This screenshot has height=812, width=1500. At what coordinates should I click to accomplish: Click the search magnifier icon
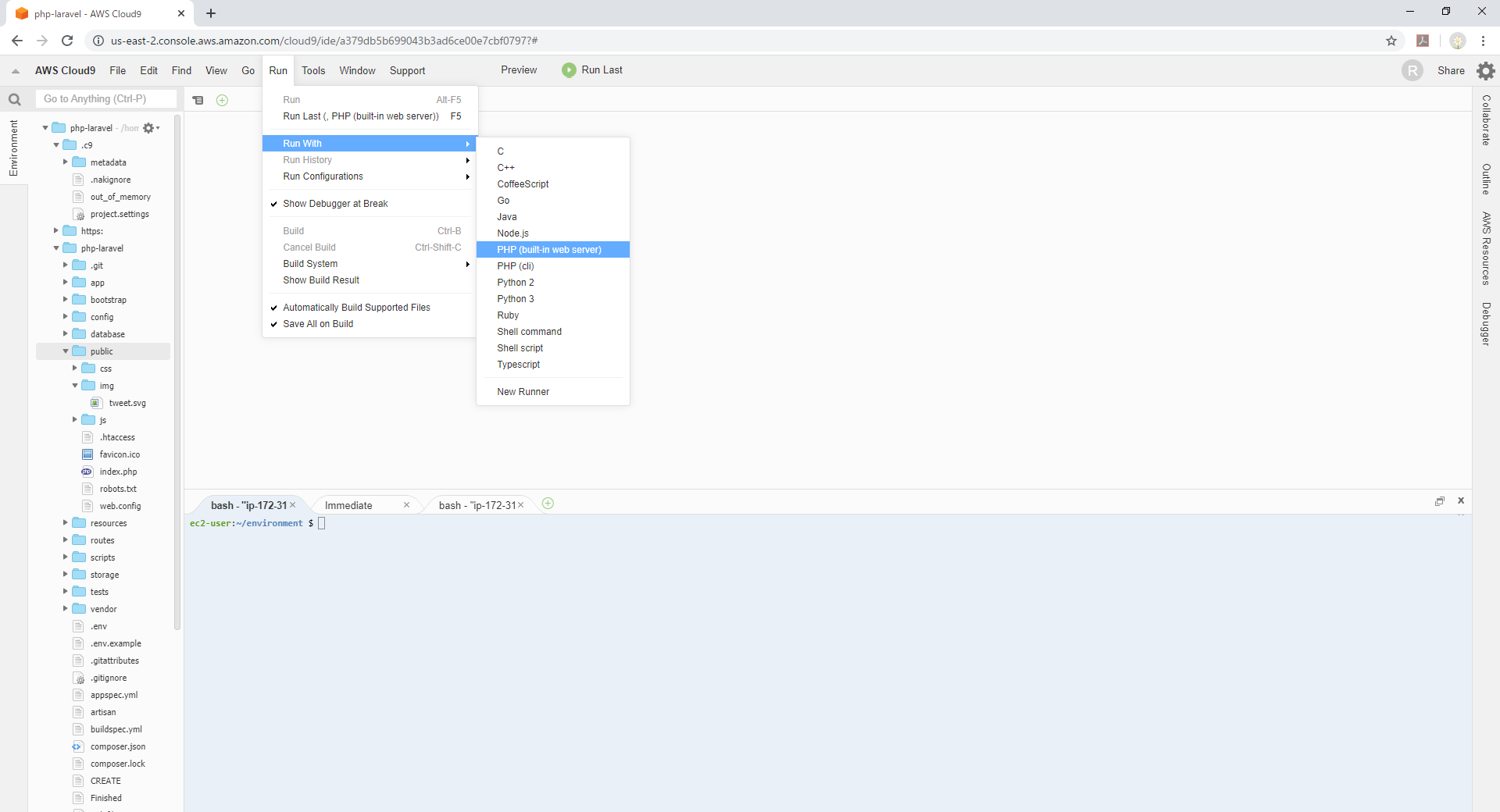click(14, 99)
